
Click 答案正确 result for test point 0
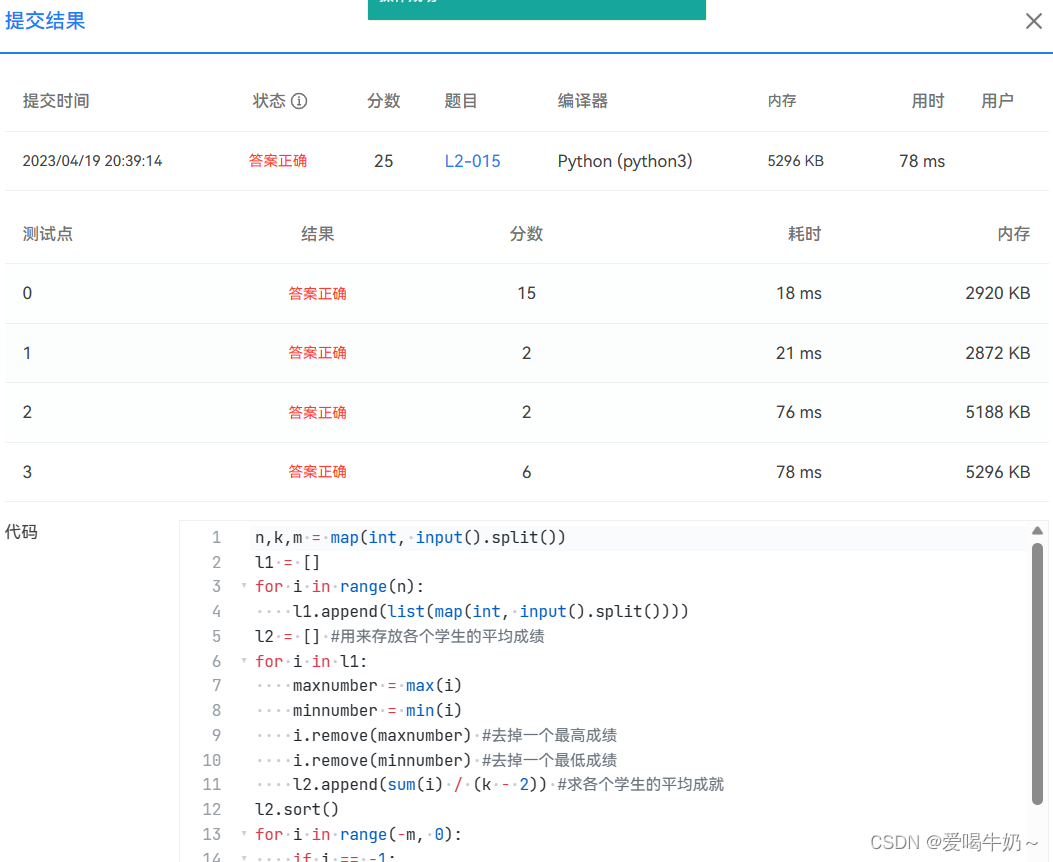point(317,293)
